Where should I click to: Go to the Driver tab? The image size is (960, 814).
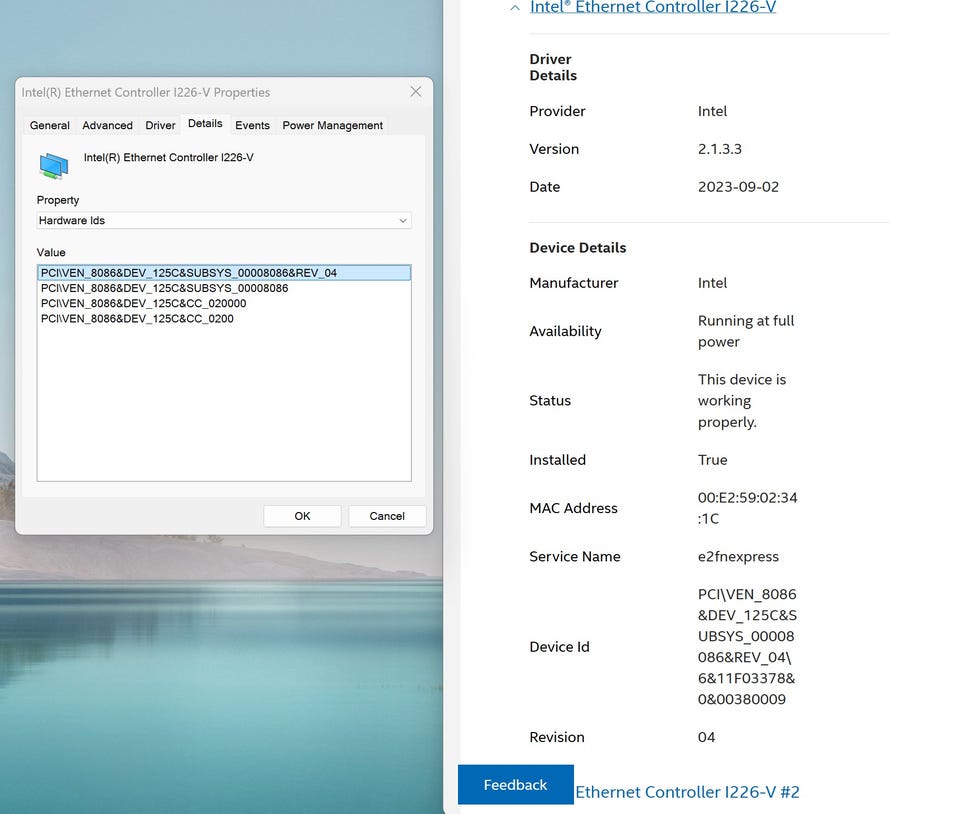tap(160, 125)
